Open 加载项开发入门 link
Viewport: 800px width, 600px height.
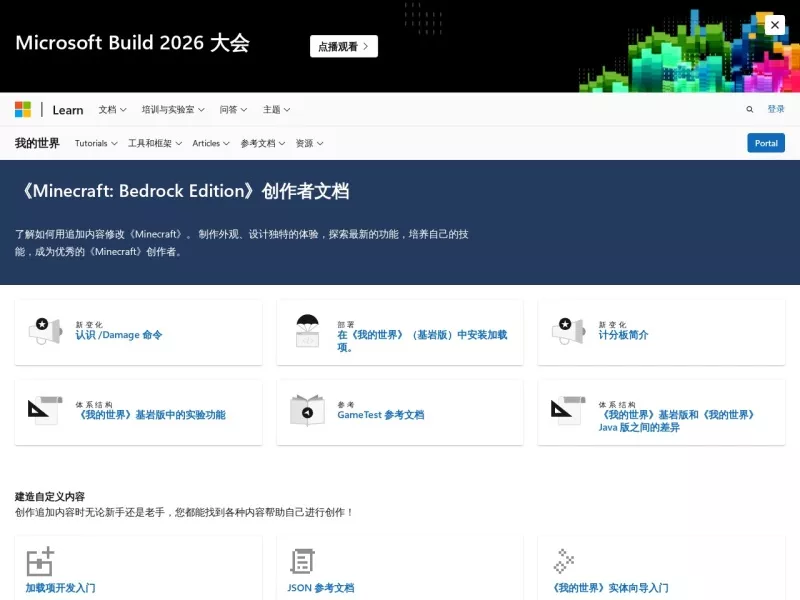61,588
